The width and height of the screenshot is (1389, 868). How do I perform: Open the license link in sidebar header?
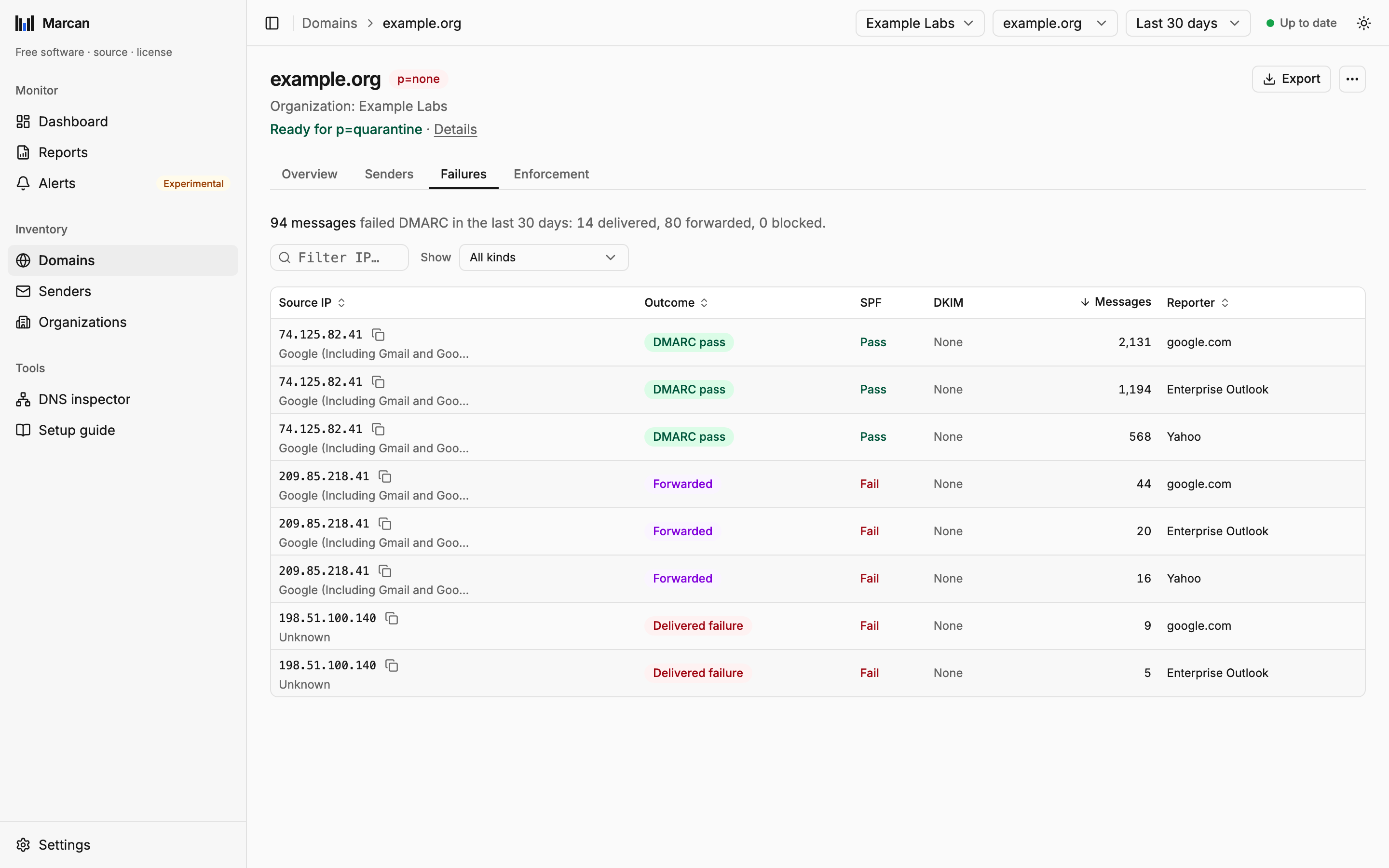tap(154, 52)
